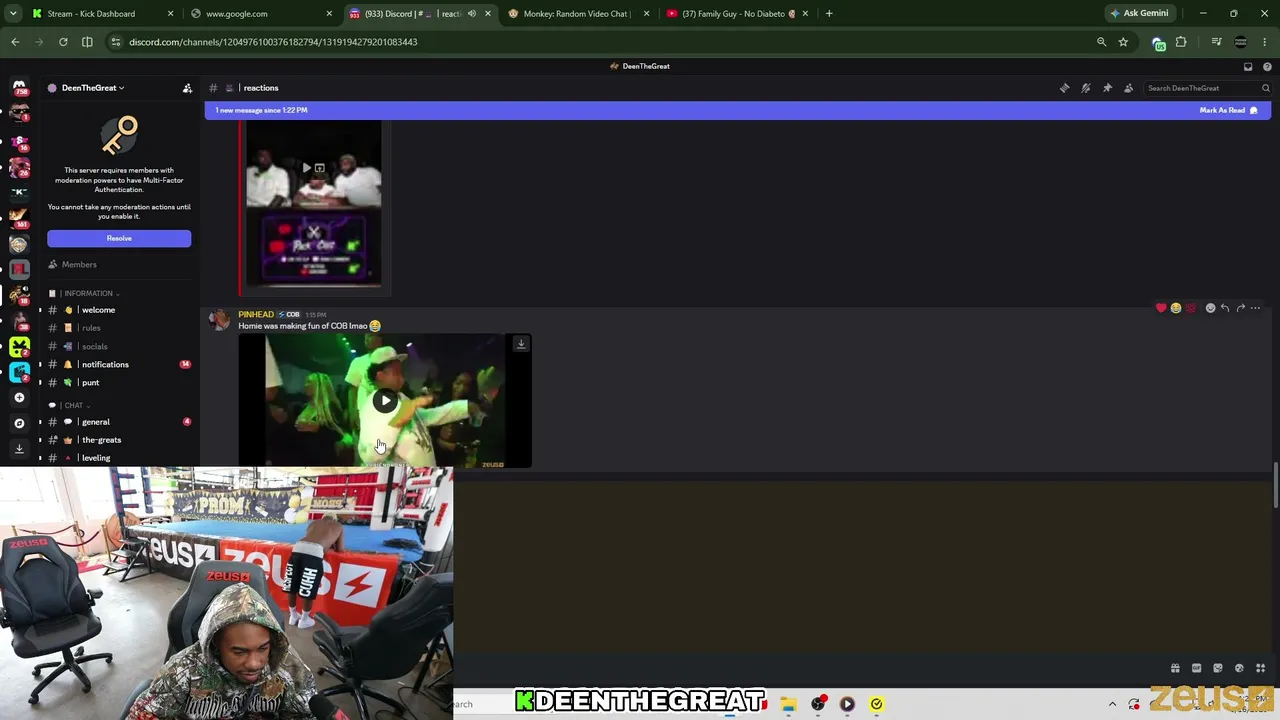Click the zoom magnifier in address bar
Image resolution: width=1280 pixels, height=720 pixels.
coord(1101,42)
